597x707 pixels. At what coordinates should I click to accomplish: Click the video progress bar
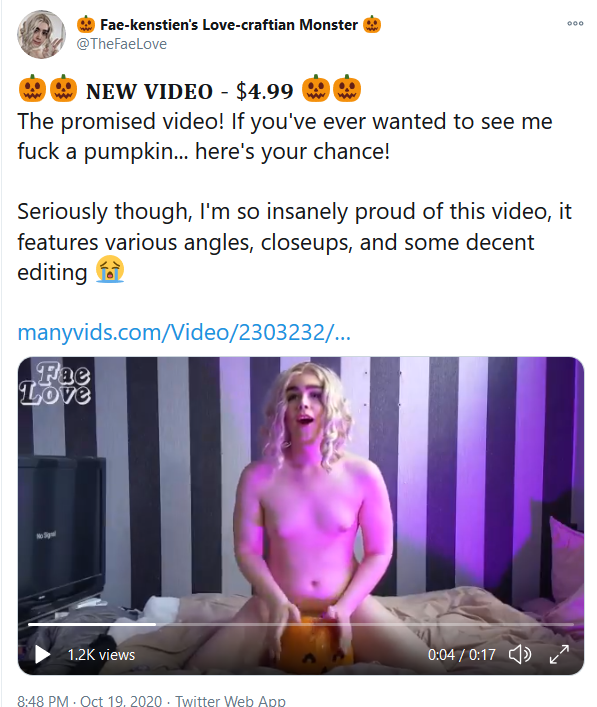[301, 624]
